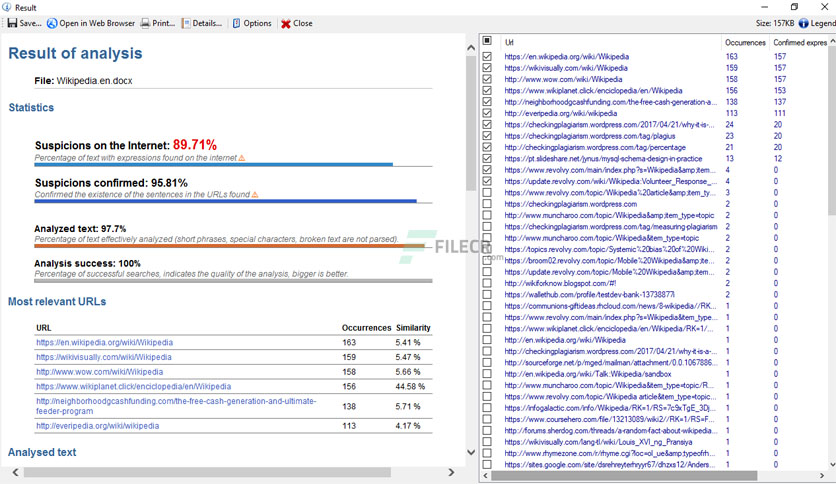Click scroll up arrow of report pane
This screenshot has width=836, height=484.
point(471,48)
